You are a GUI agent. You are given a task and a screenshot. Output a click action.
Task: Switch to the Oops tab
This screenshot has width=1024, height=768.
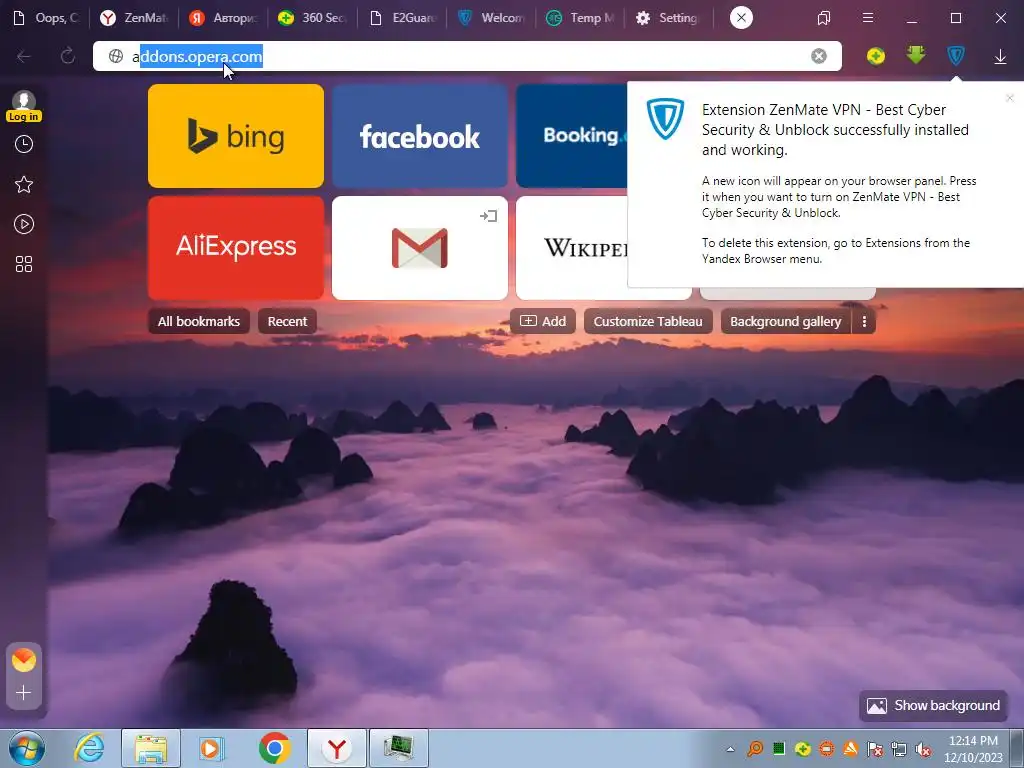pos(47,18)
